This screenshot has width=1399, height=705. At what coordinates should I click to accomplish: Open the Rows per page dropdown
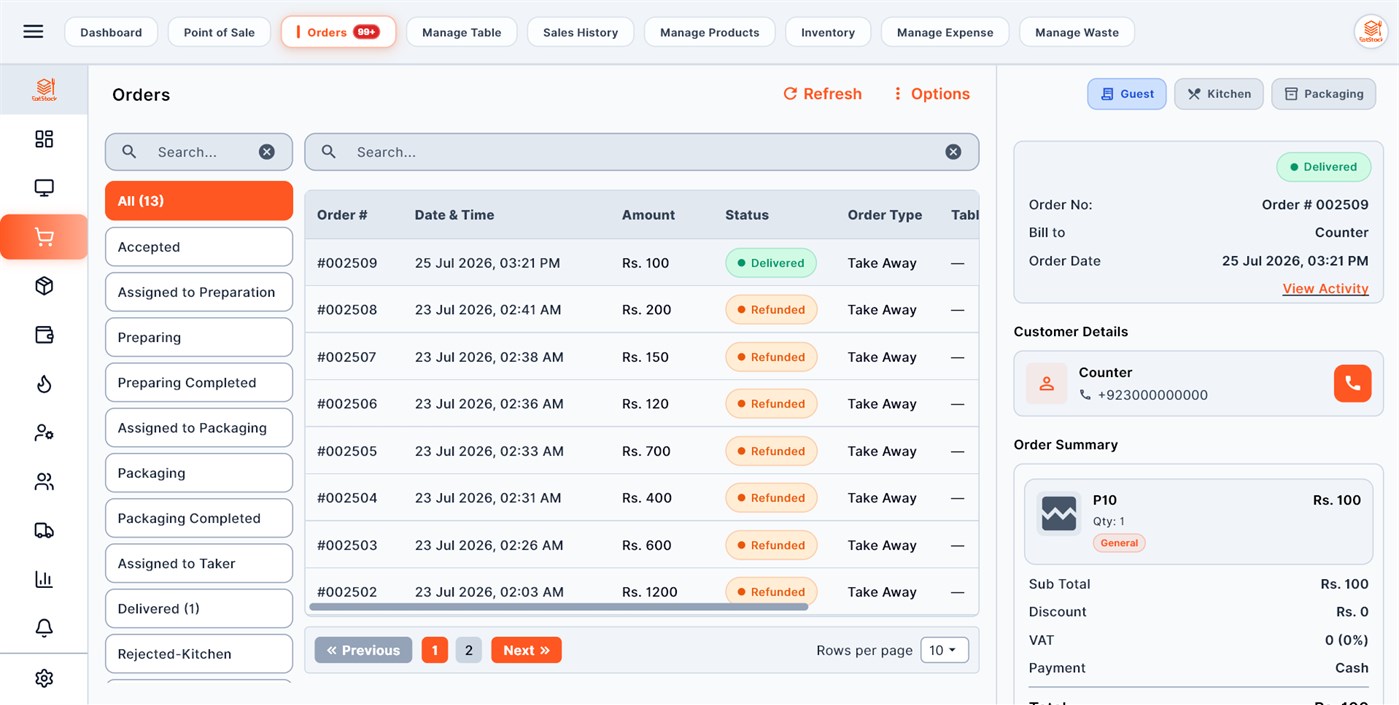(x=944, y=650)
